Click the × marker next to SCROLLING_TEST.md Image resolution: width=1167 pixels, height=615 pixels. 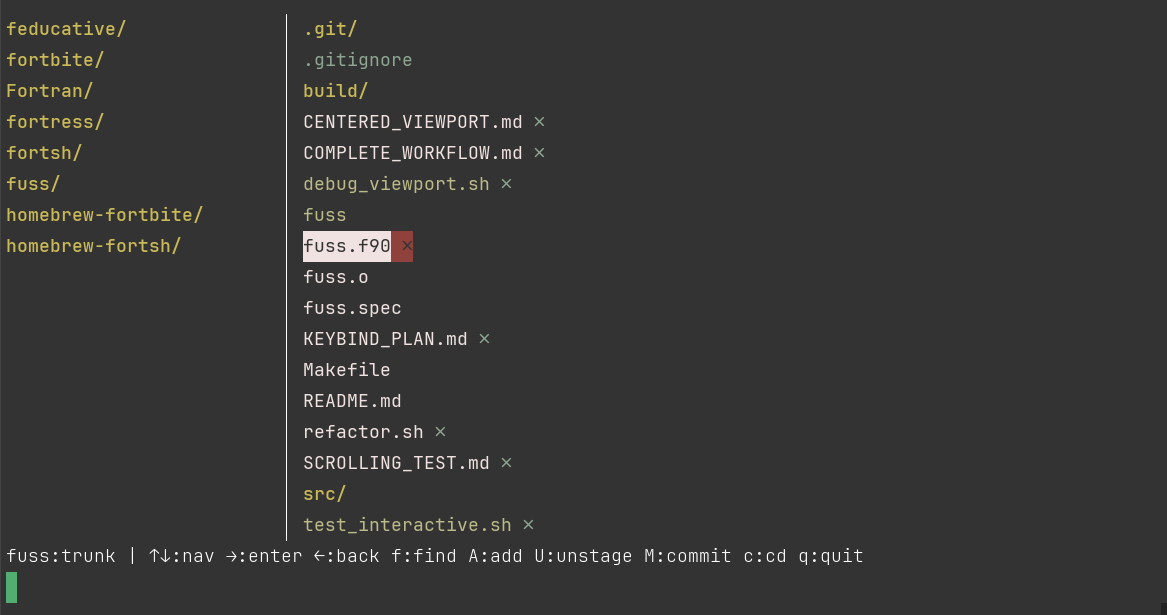click(x=506, y=463)
